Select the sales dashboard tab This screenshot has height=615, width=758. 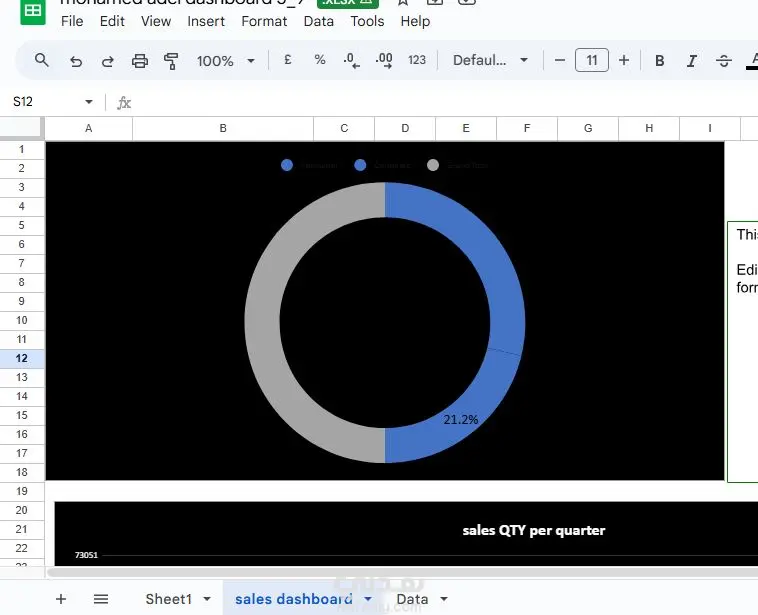click(x=294, y=599)
